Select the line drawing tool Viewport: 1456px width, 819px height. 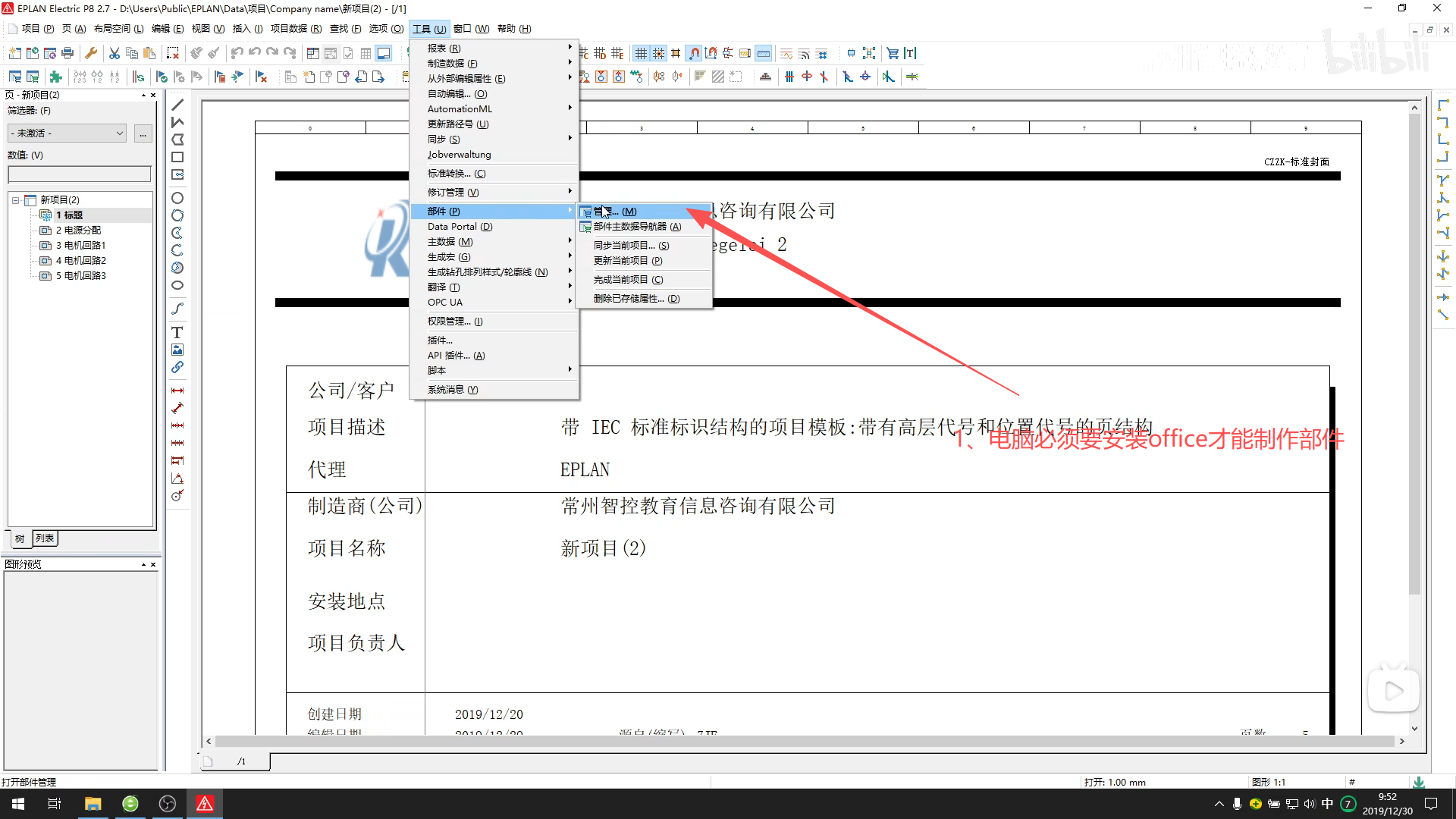coord(177,105)
